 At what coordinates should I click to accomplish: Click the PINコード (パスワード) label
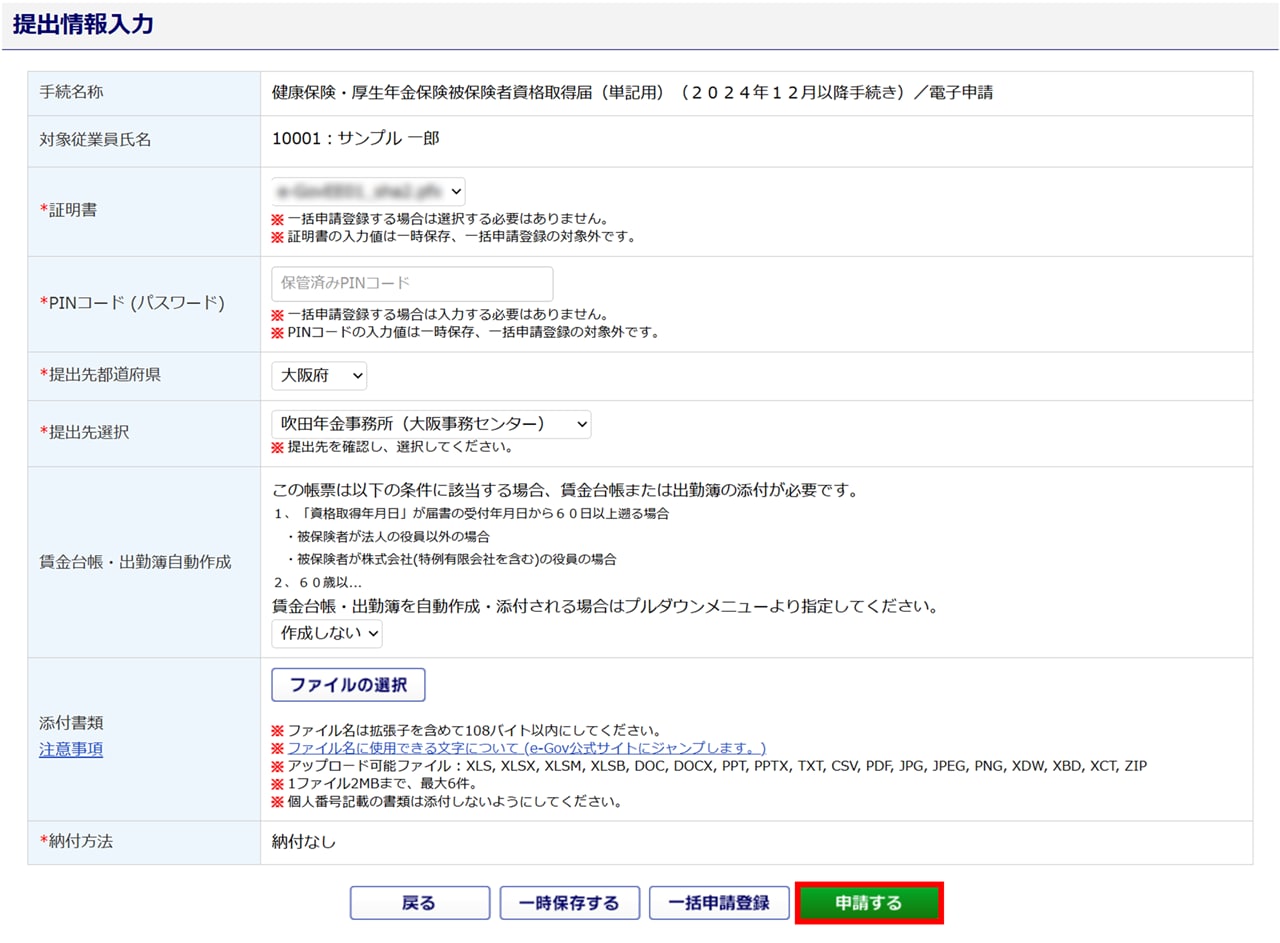(131, 303)
